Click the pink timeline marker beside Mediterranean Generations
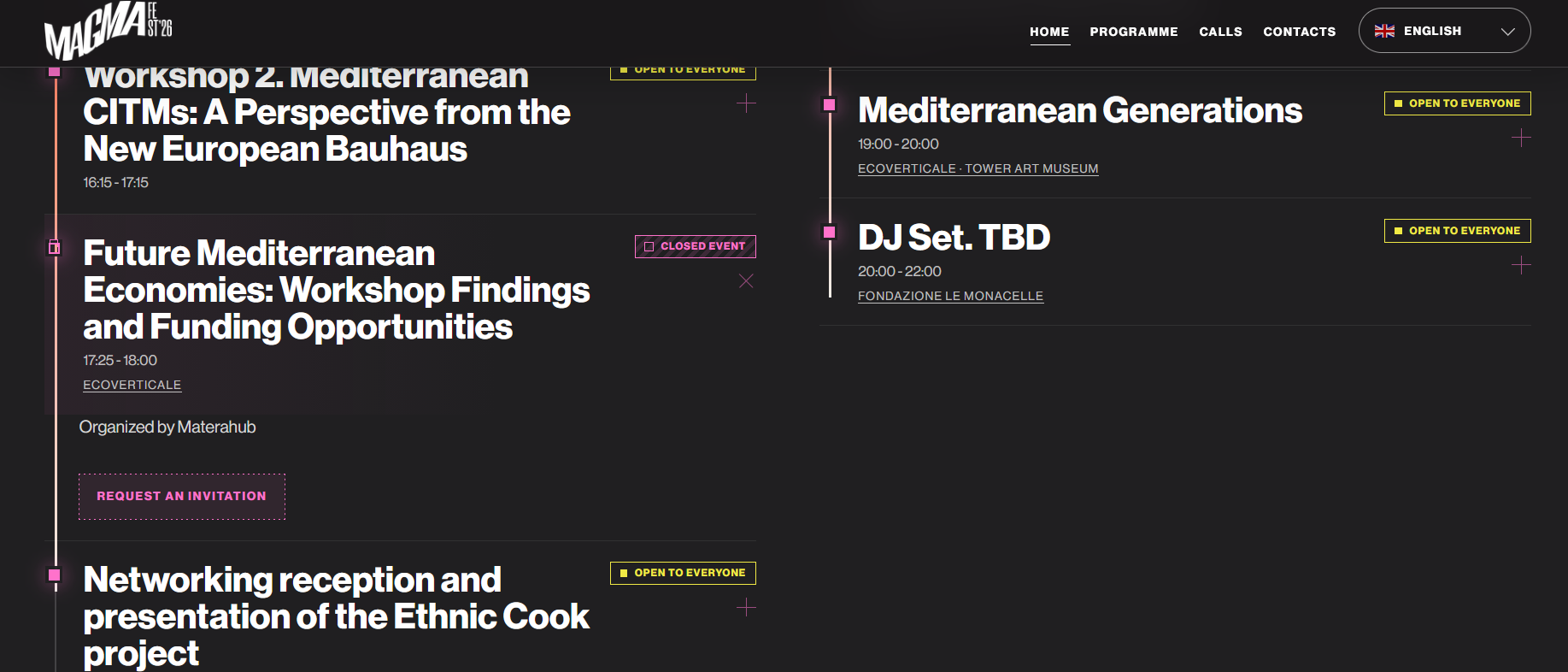Viewport: 1568px width, 672px height. click(829, 105)
